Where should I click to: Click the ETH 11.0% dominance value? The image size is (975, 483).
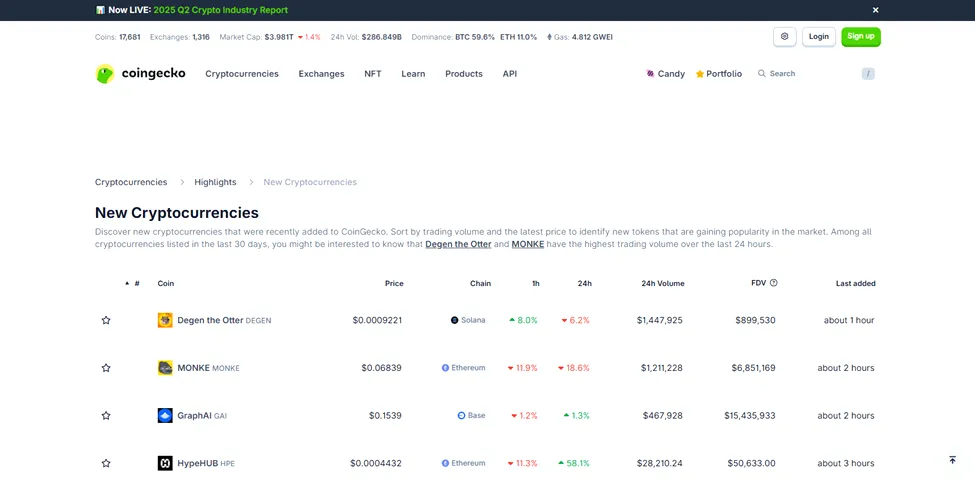pos(519,37)
